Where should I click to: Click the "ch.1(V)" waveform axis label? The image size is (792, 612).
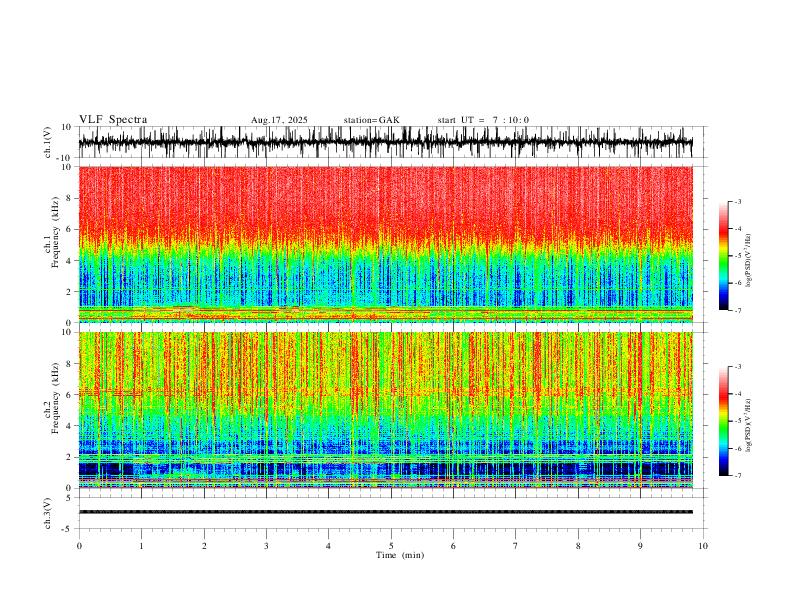[48, 142]
